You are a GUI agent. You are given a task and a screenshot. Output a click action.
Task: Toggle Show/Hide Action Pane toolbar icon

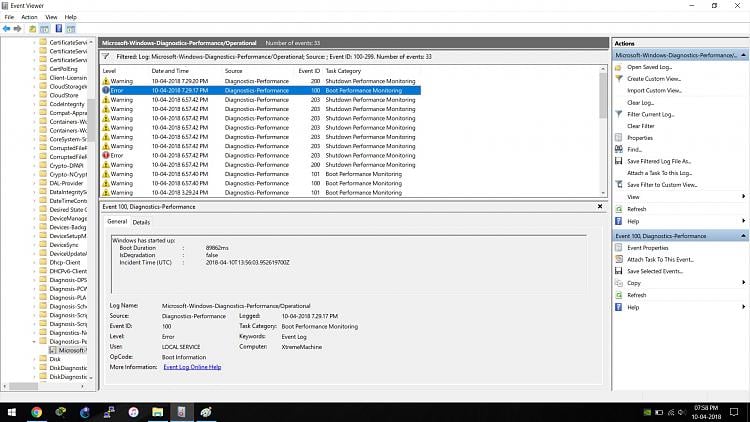[71, 29]
